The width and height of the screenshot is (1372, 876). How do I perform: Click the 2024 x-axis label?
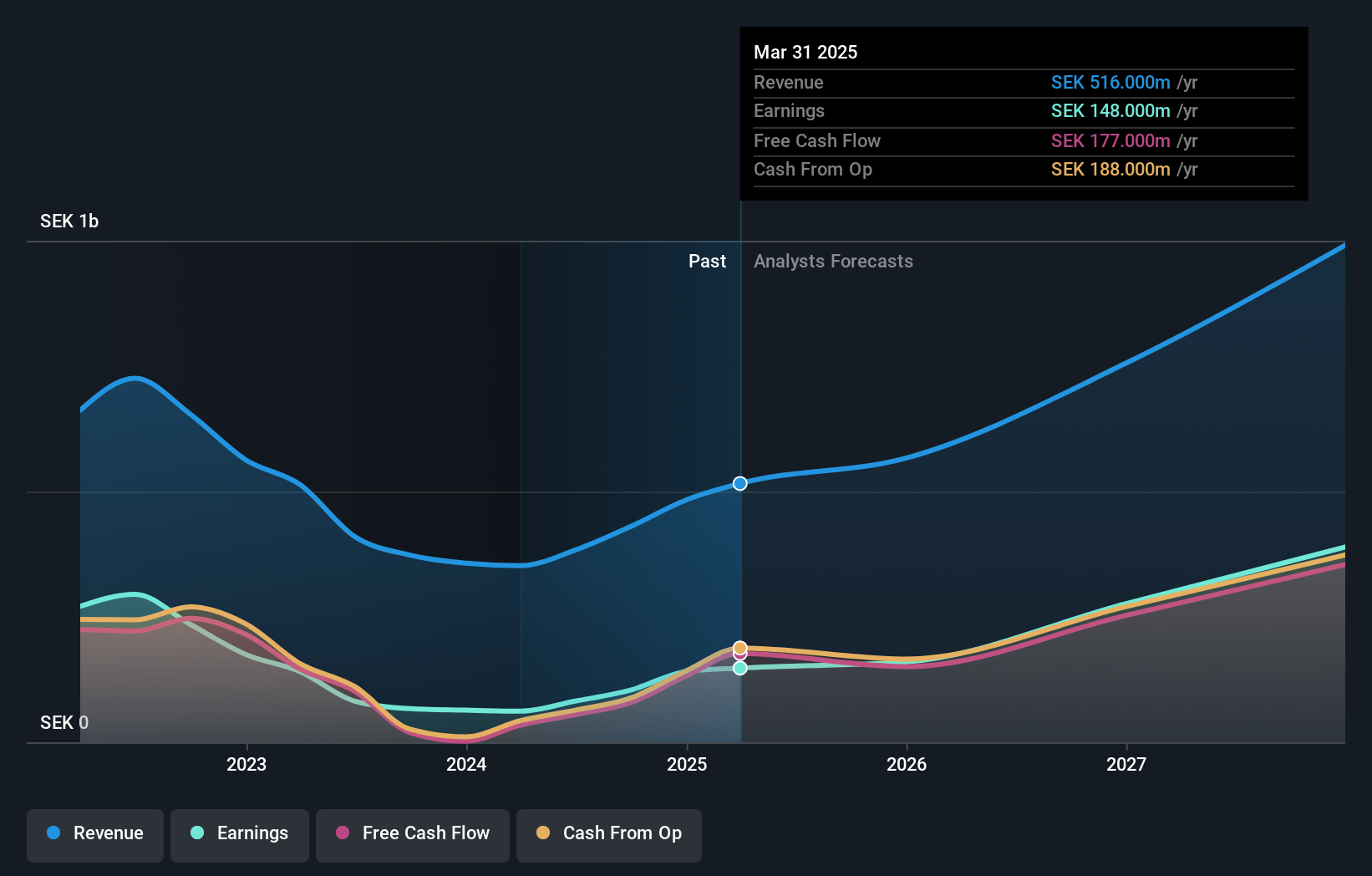(466, 764)
